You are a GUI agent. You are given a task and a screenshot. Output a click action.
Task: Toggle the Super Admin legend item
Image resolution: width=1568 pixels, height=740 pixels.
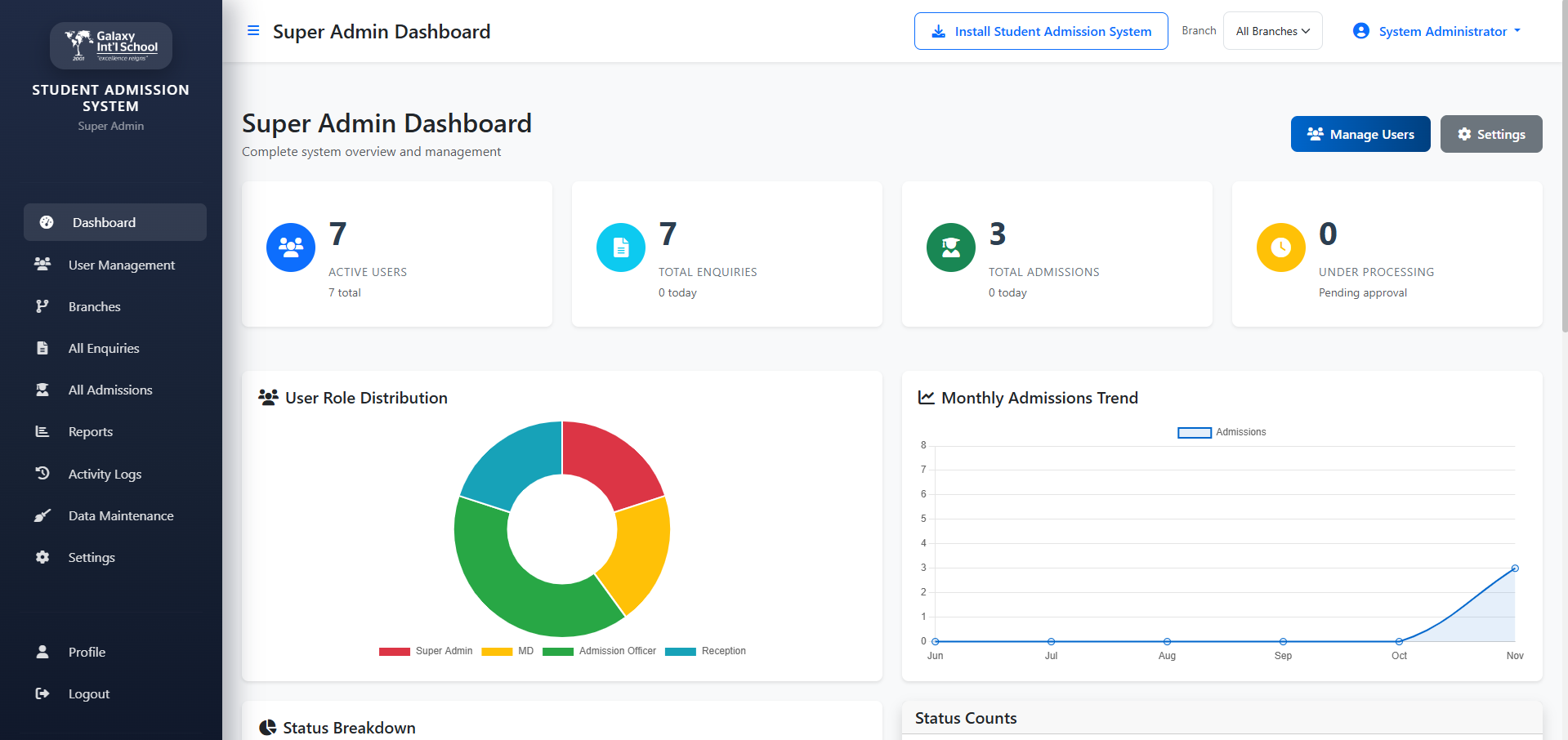(x=426, y=651)
